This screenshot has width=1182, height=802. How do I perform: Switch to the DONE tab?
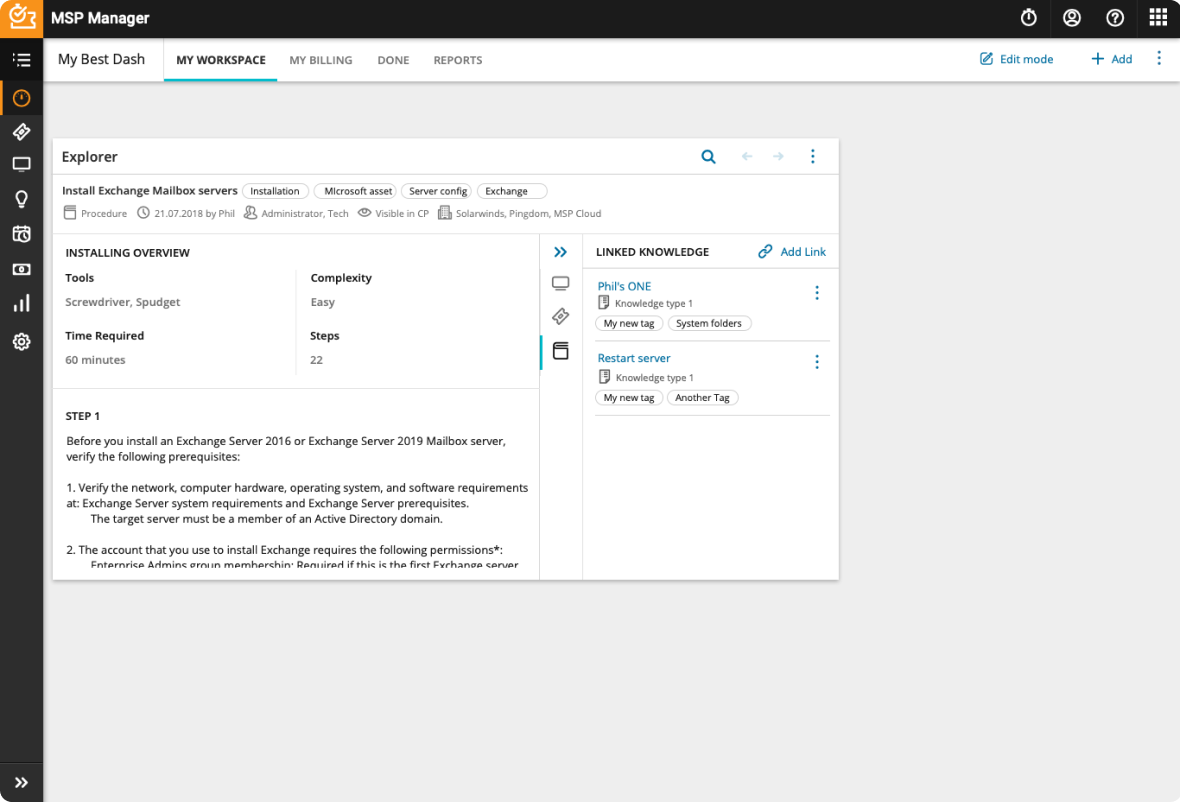pyautogui.click(x=393, y=60)
